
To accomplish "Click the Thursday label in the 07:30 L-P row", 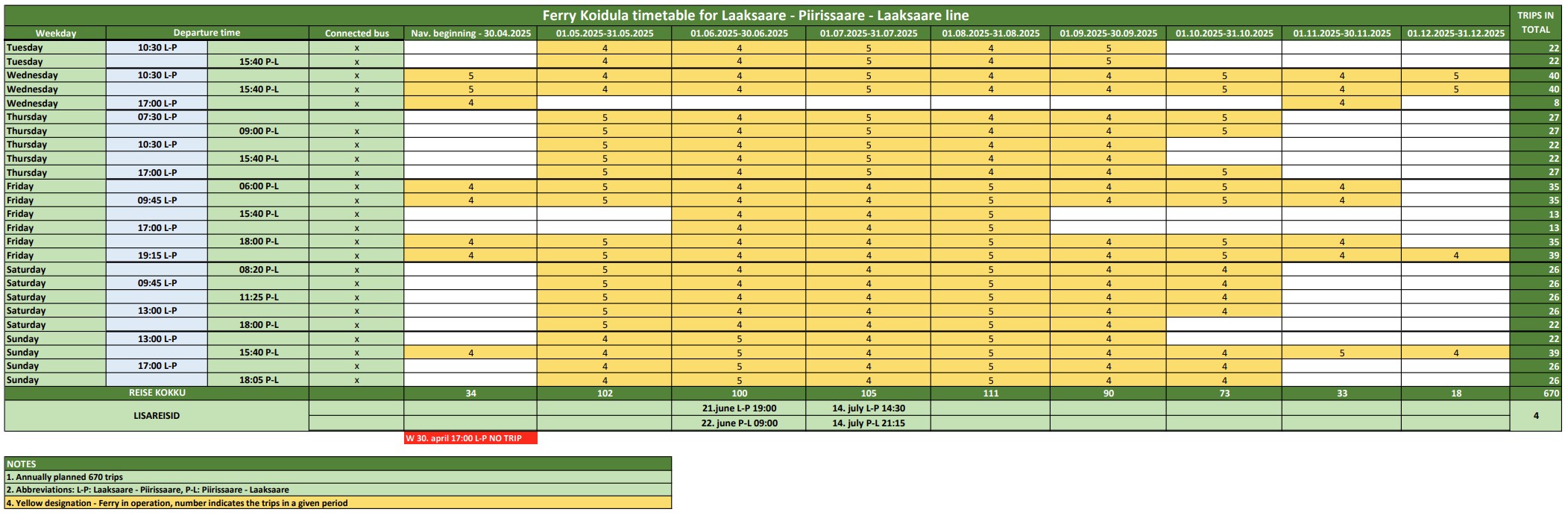I will tap(56, 117).
